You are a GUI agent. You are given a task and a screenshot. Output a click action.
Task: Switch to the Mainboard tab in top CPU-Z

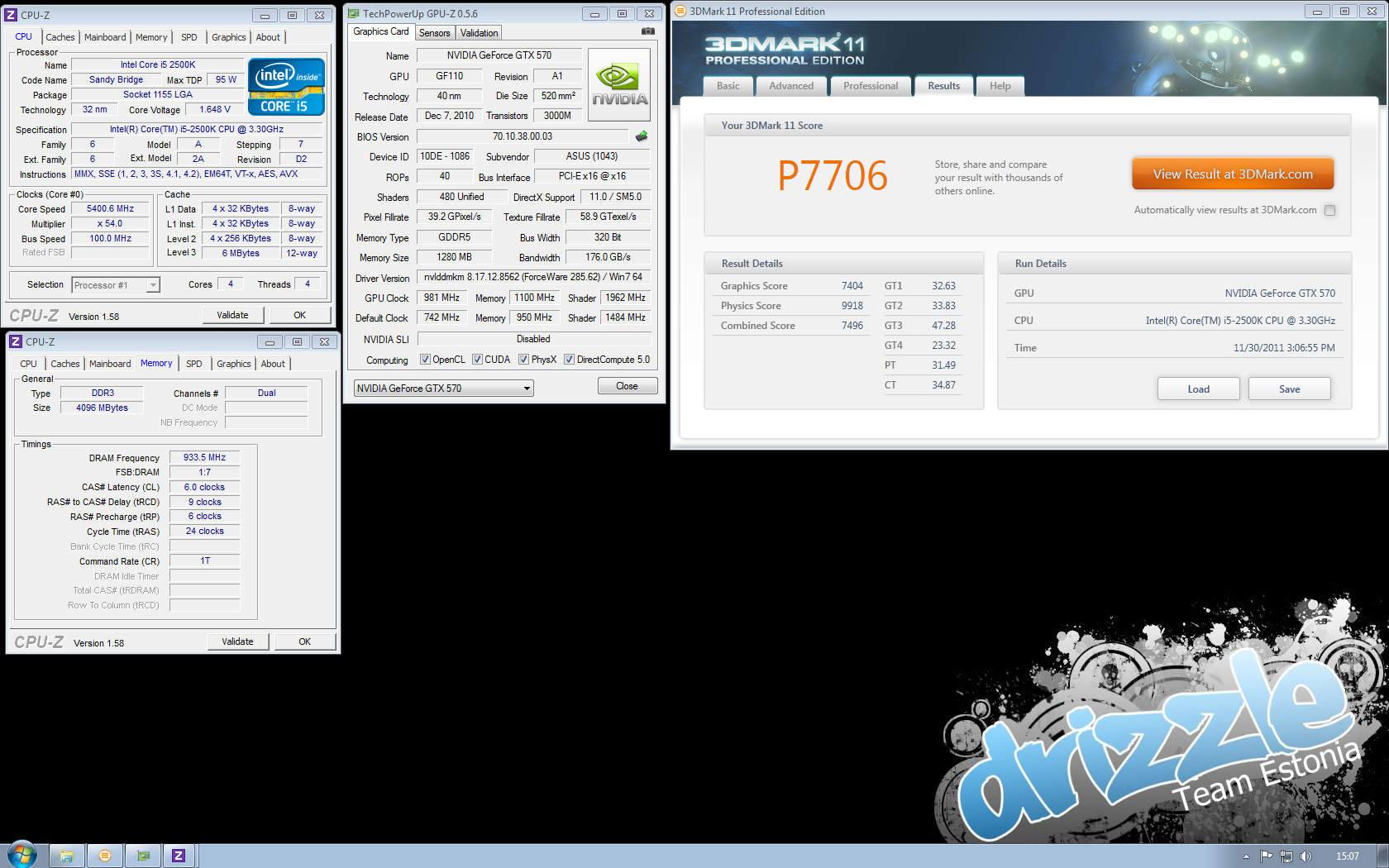[105, 37]
